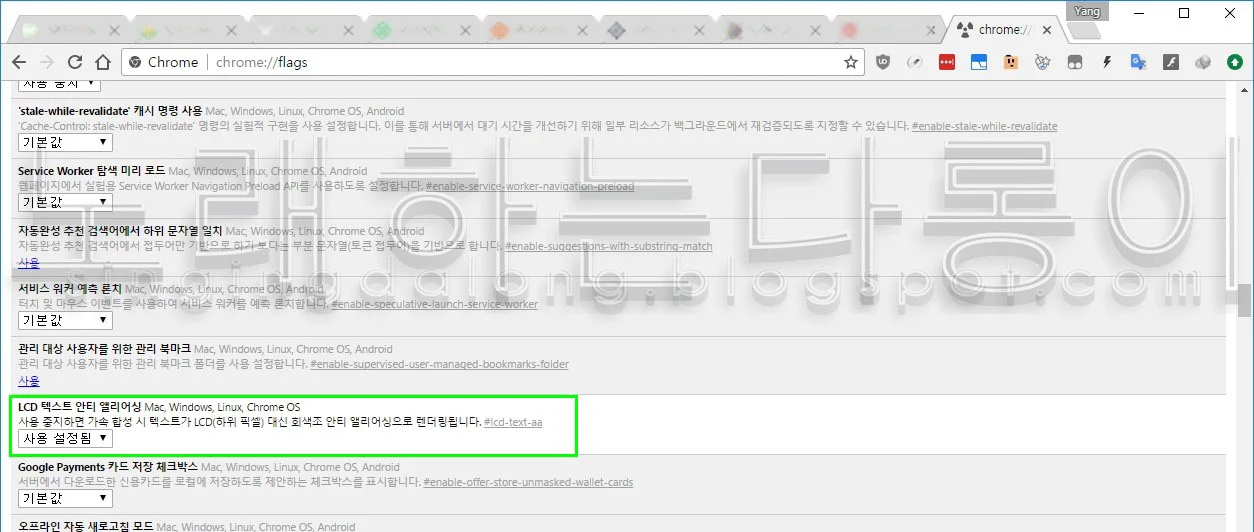This screenshot has height=532, width=1254.
Task: Open #enable-supervised-user-managed-bookmarks-folder link
Action: point(439,364)
